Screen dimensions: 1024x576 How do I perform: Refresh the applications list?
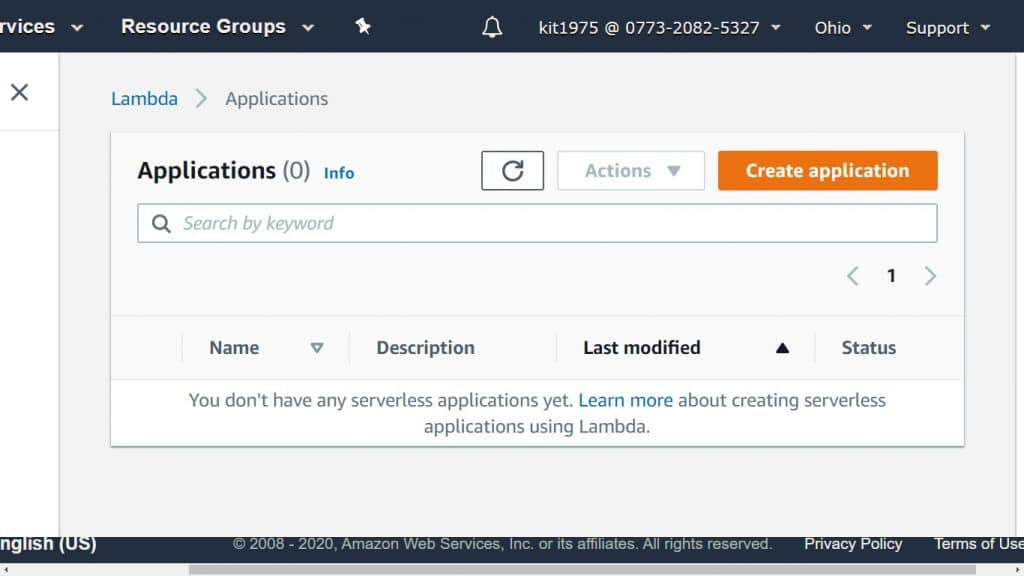tap(512, 170)
